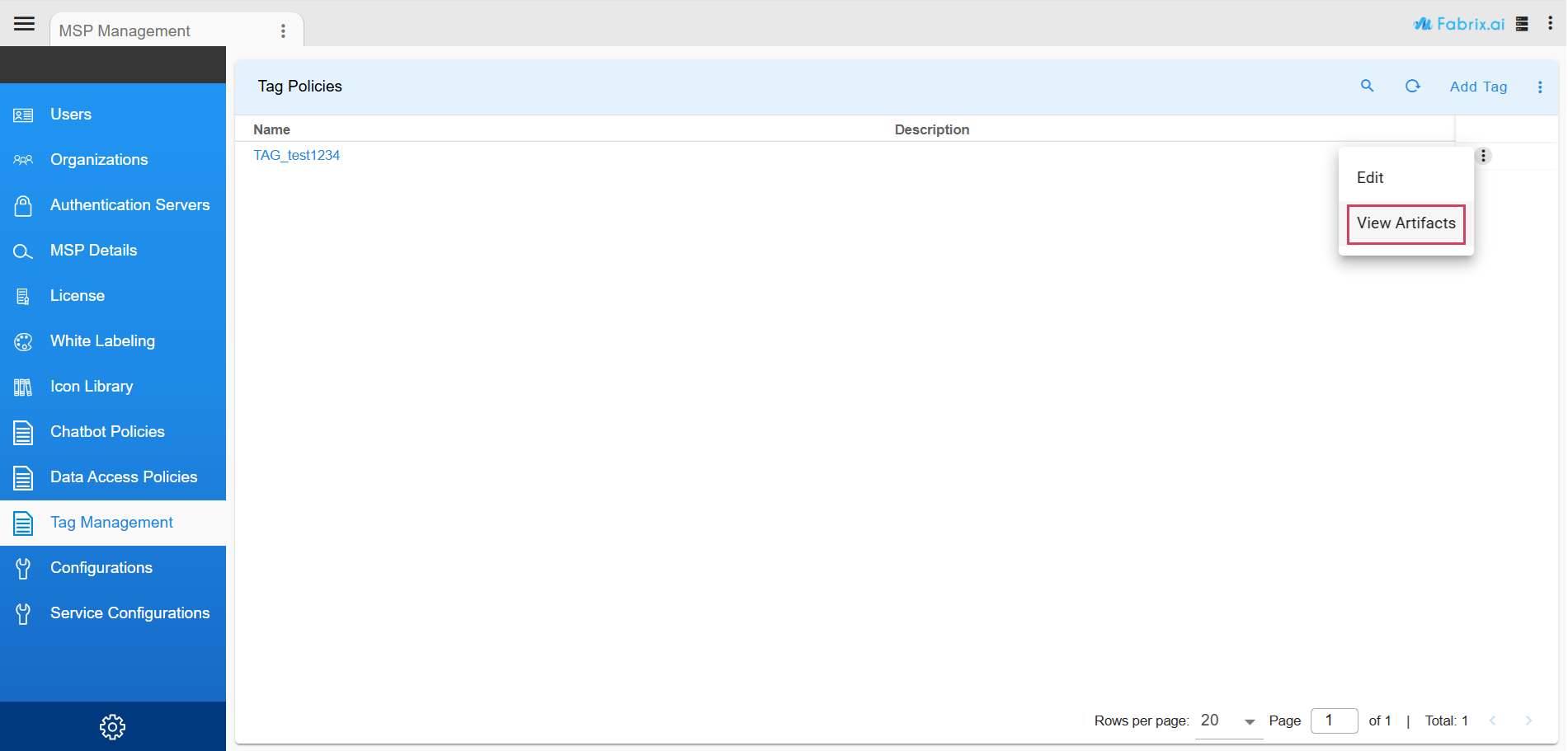
Task: Select Edit from the context menu
Action: [1370, 178]
